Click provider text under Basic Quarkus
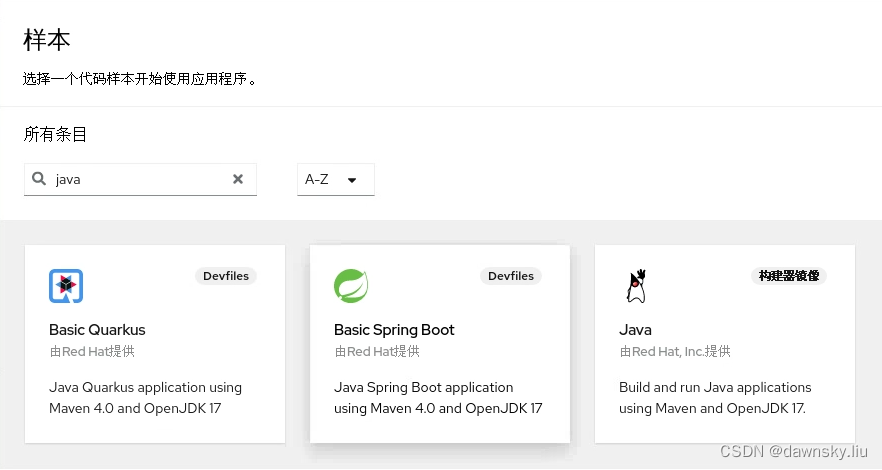 click(92, 351)
